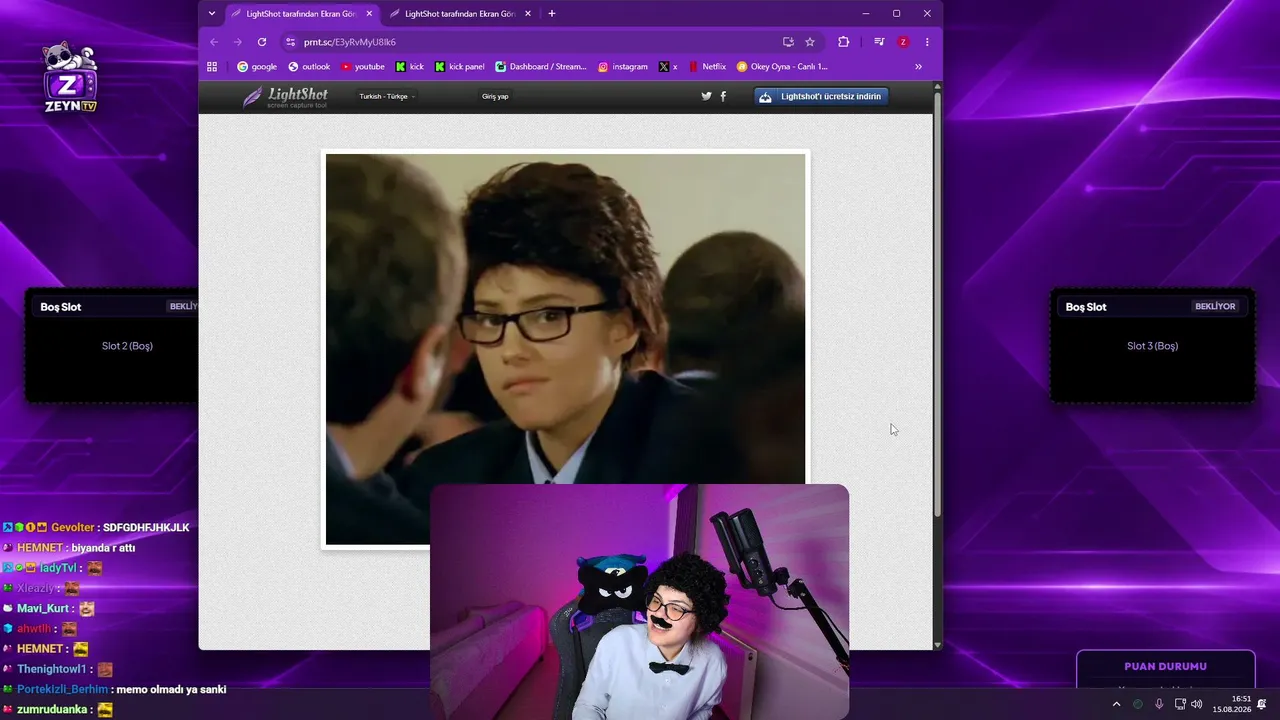
Task: Click Mavi_Kurt's username in chat
Action: coord(43,608)
